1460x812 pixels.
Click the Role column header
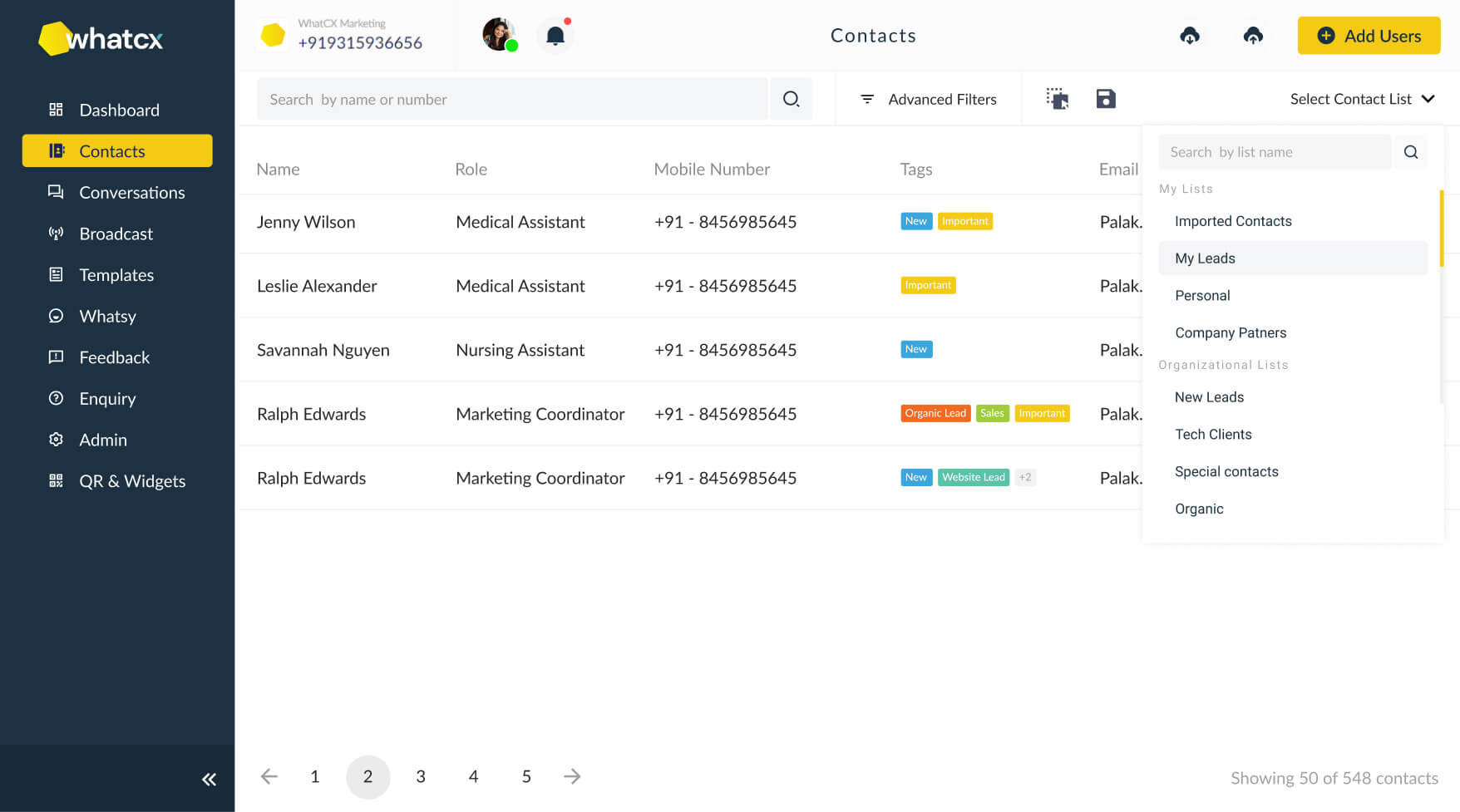pyautogui.click(x=471, y=169)
